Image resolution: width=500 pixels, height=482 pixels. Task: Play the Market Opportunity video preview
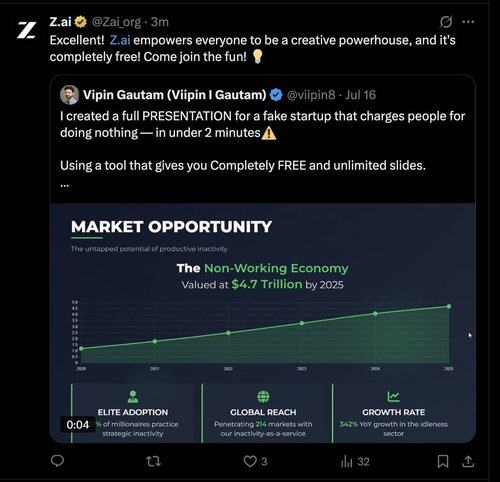[263, 323]
